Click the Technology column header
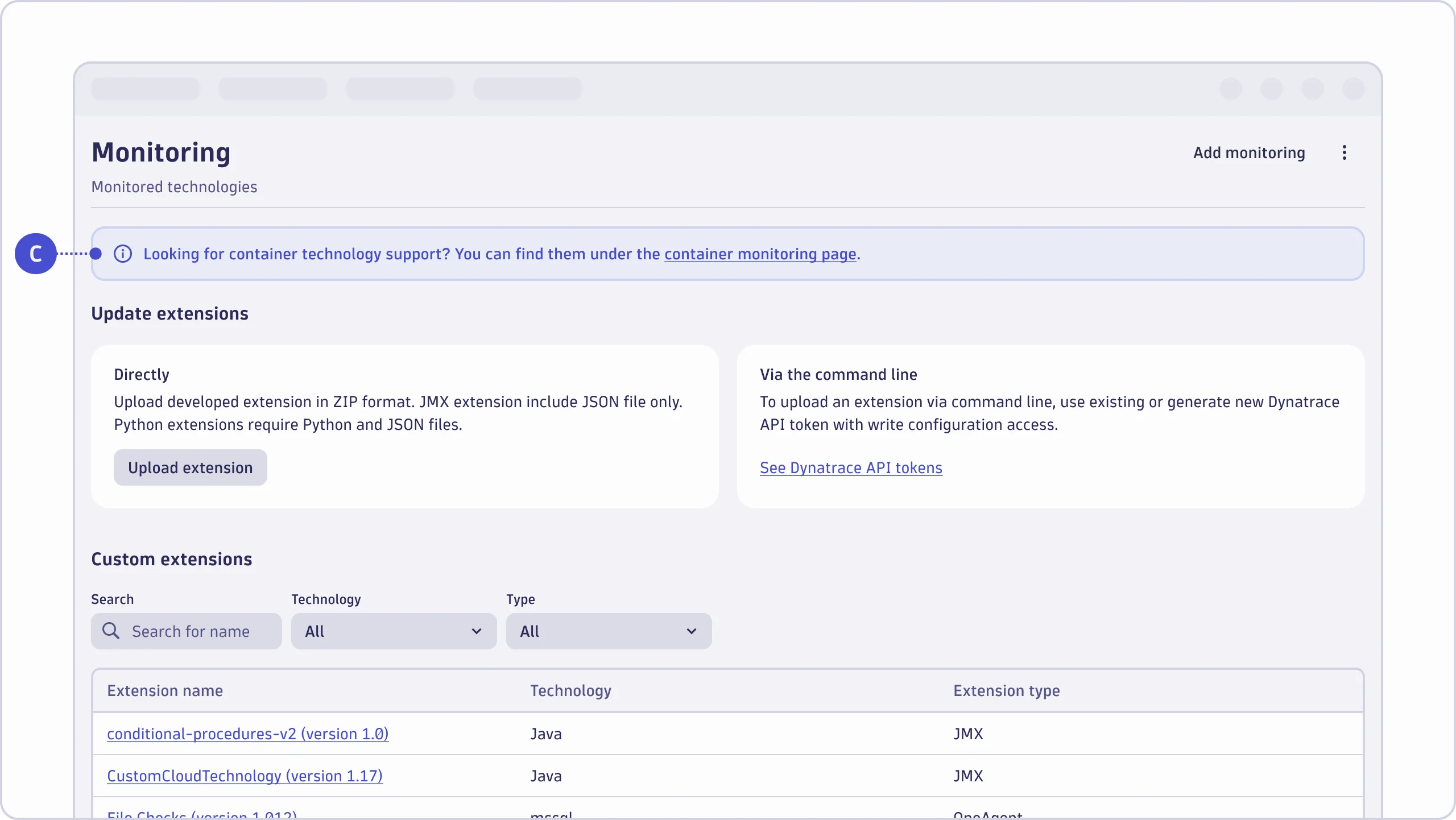The width and height of the screenshot is (1456, 820). [570, 690]
